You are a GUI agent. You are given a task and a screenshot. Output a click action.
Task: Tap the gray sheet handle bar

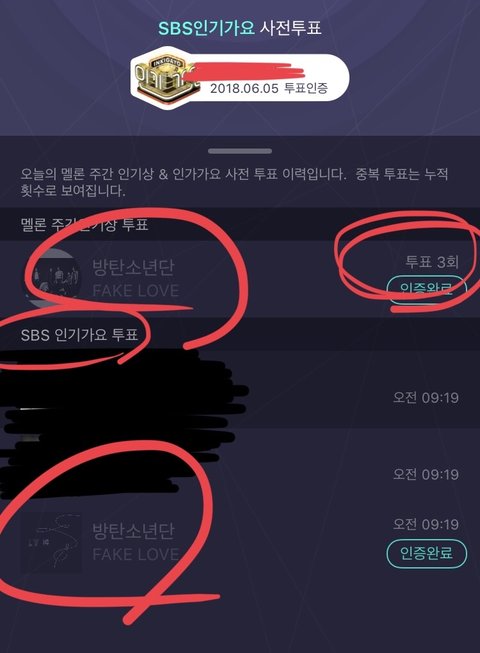[240, 151]
